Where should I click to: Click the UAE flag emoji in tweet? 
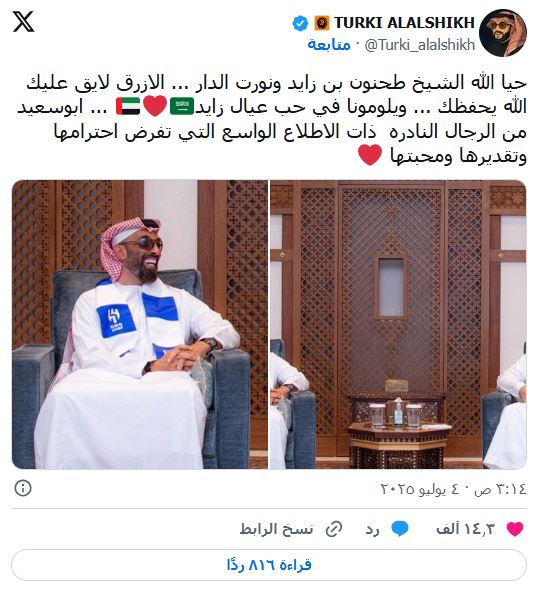(128, 107)
